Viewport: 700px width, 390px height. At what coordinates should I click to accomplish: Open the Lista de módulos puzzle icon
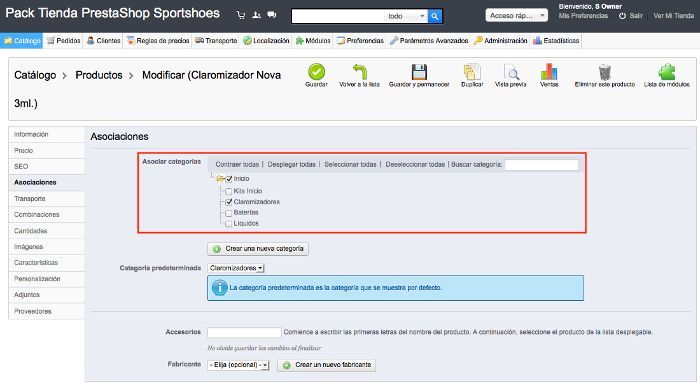[x=667, y=71]
